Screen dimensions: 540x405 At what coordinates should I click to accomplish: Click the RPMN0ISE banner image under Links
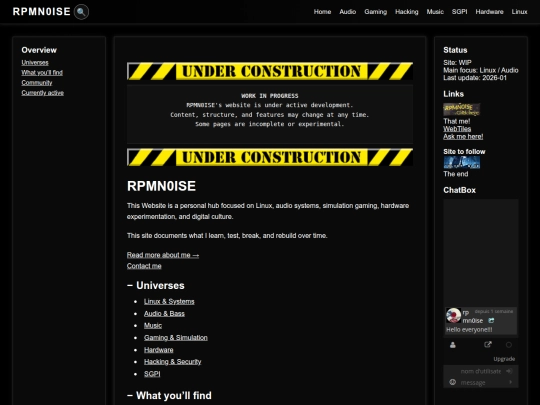pos(461,110)
